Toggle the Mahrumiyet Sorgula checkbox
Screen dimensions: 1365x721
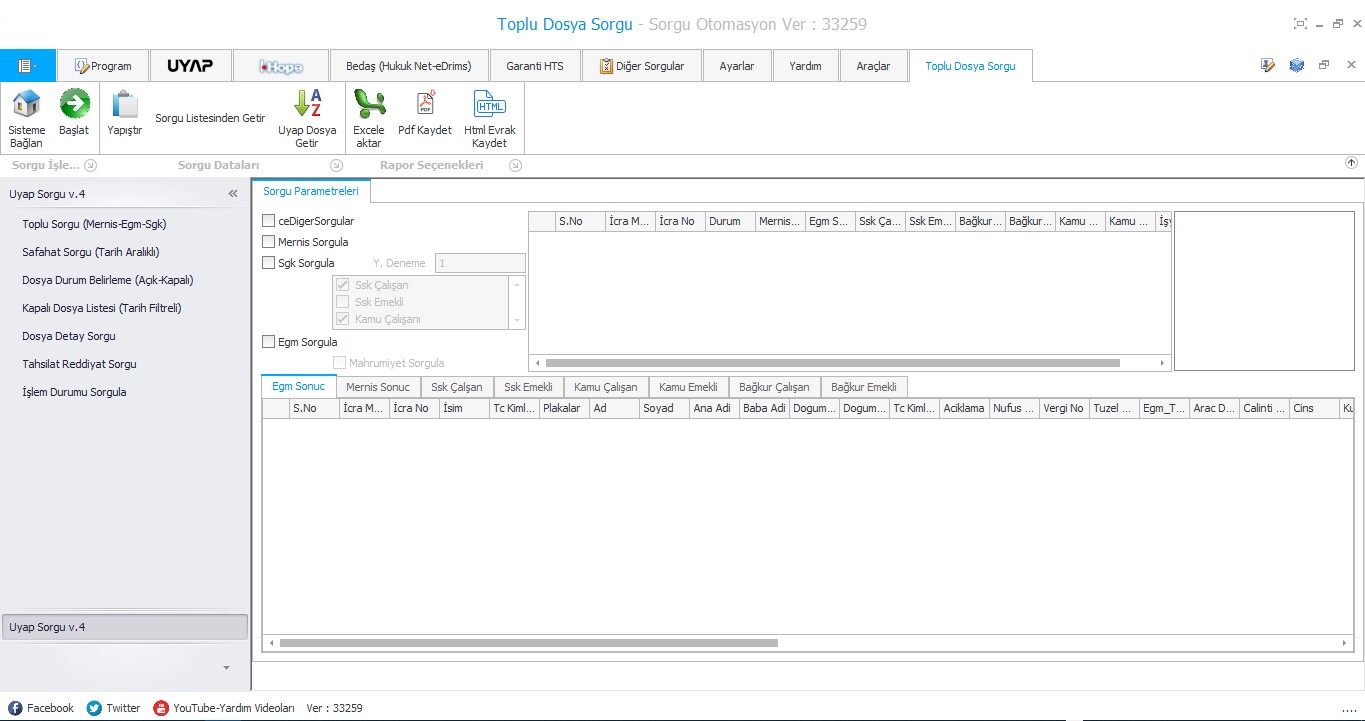(340, 363)
